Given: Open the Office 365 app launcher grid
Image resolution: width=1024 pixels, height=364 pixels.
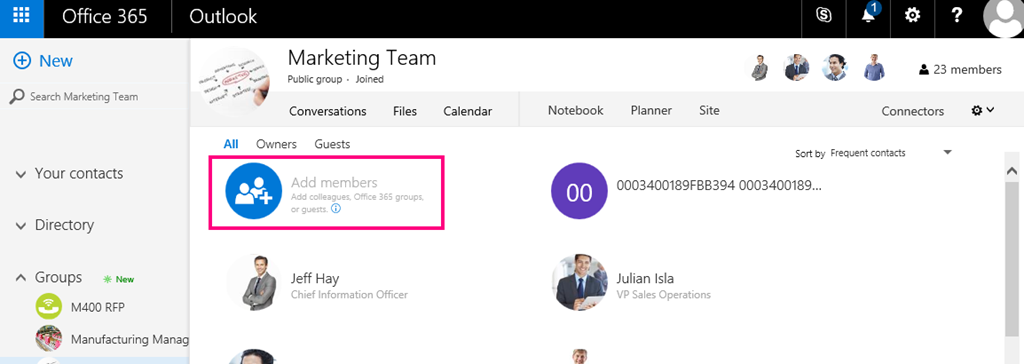Looking at the screenshot, I should (22, 16).
